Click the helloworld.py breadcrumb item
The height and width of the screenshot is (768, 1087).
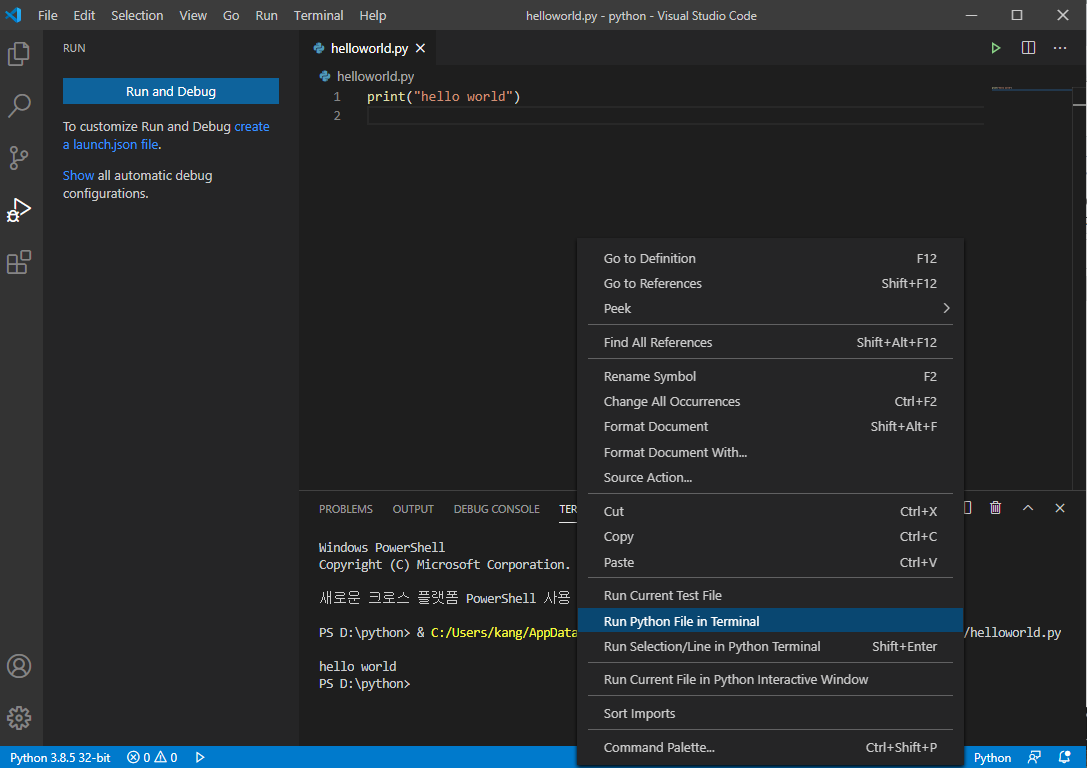[x=375, y=76]
